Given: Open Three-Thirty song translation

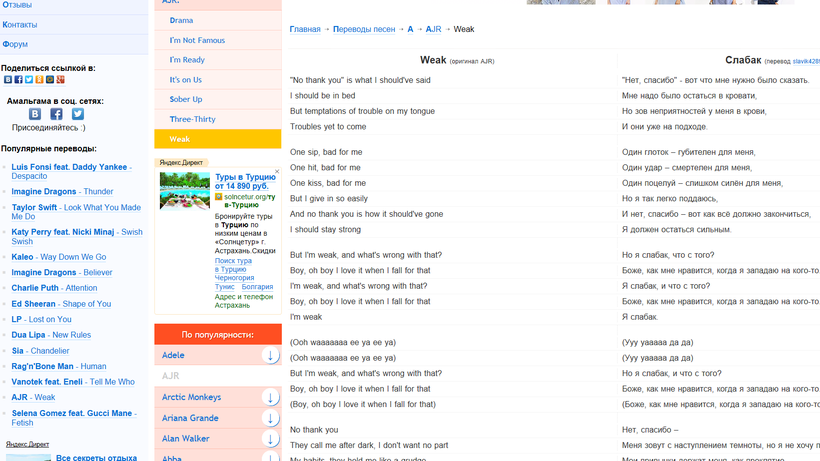Looking at the screenshot, I should [192, 119].
